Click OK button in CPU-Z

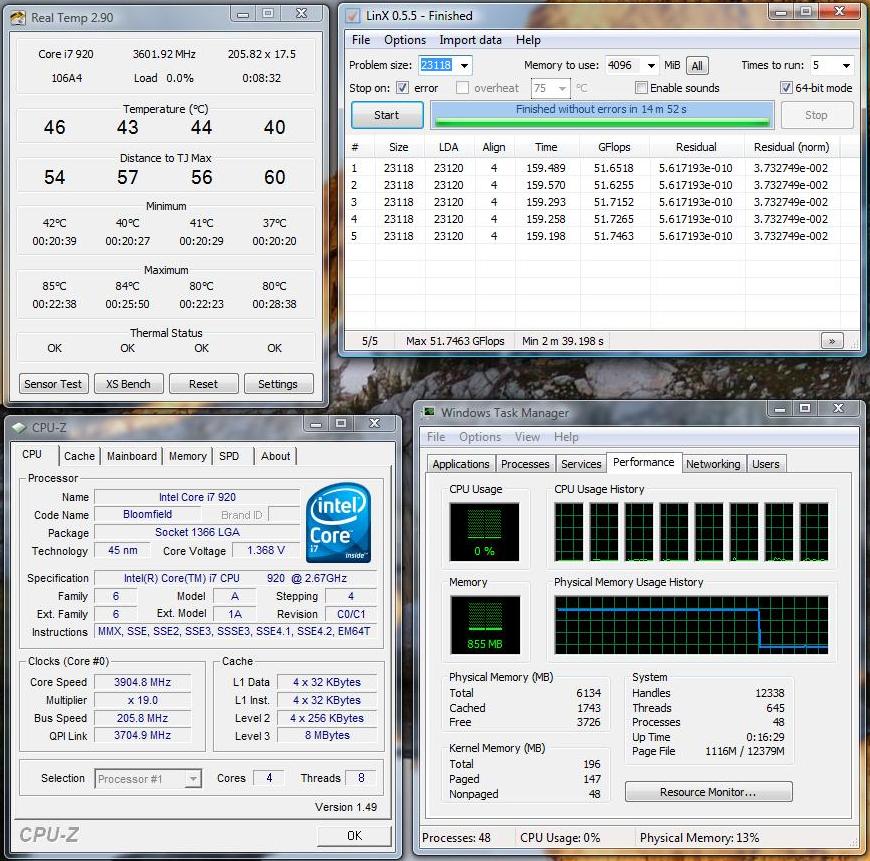click(354, 835)
